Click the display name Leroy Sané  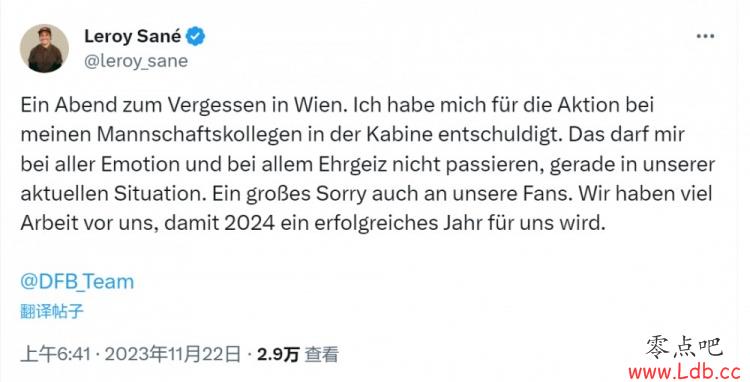[132, 36]
